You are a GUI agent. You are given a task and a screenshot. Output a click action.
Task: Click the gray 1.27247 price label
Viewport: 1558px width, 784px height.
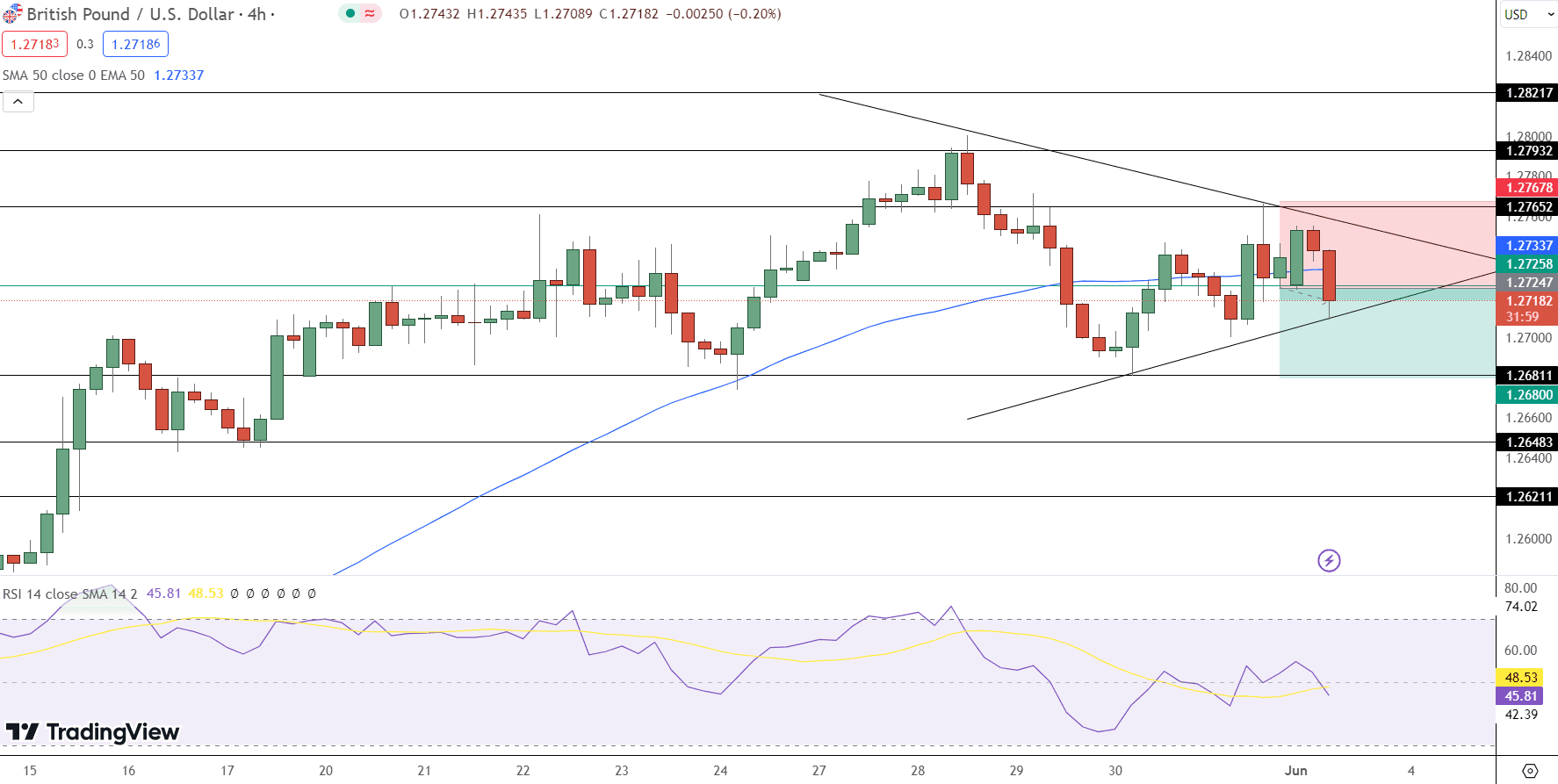tap(1527, 283)
